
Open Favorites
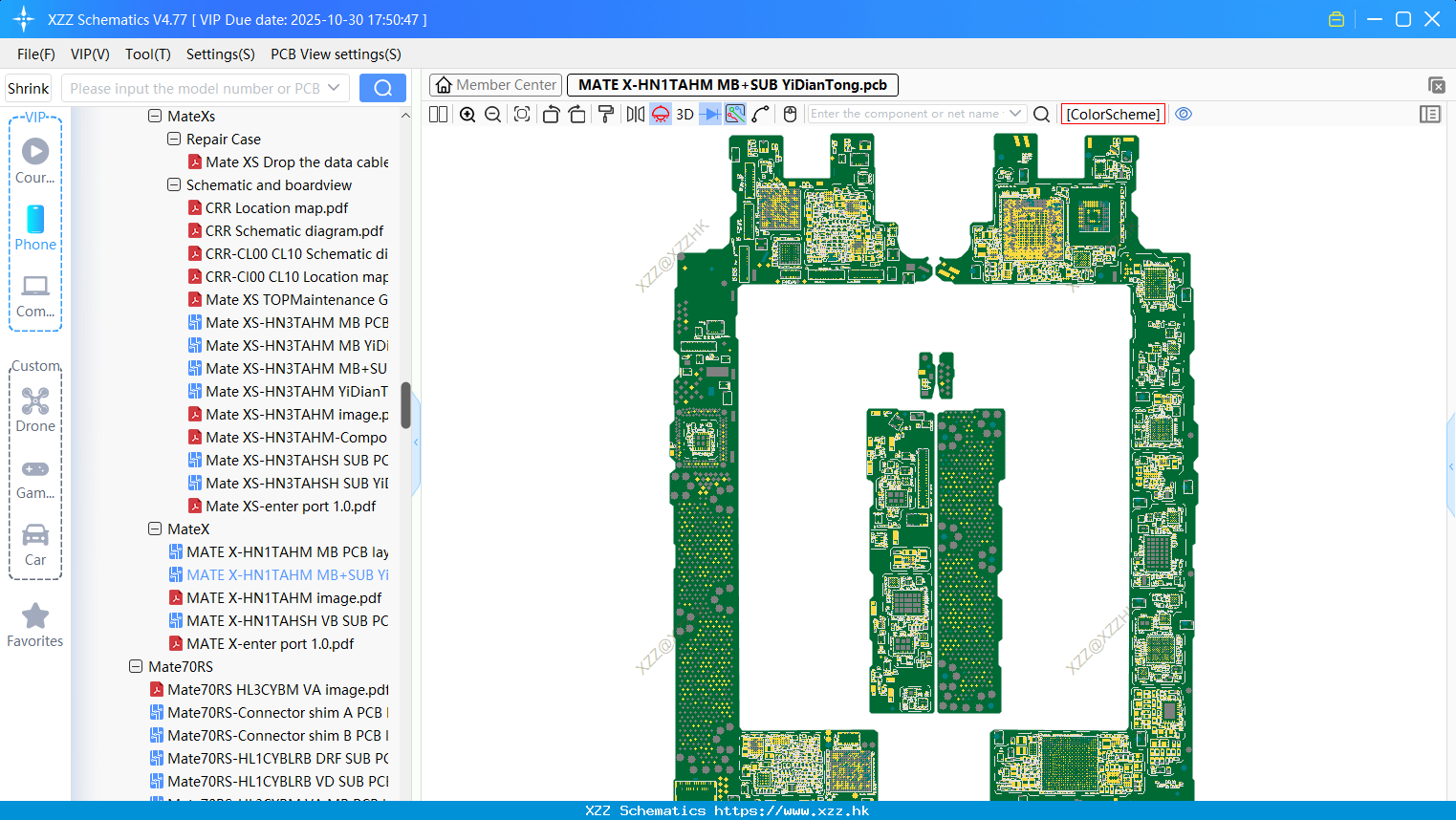(35, 626)
